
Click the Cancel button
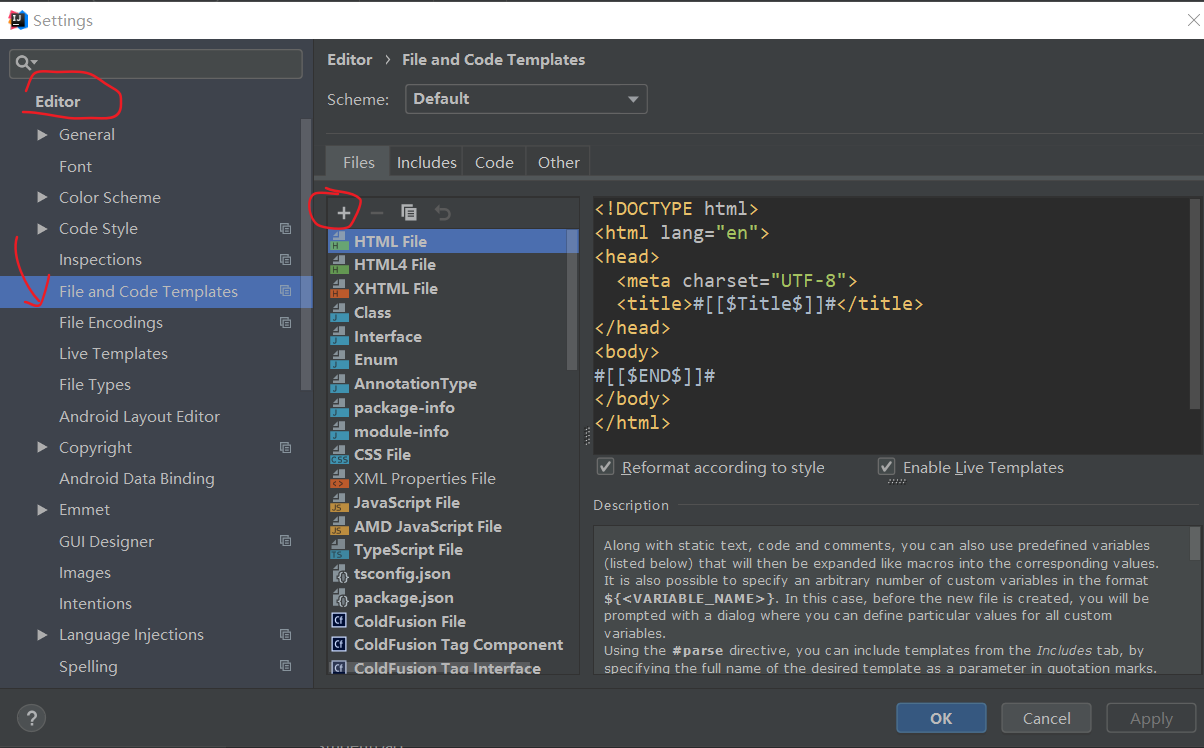coord(1046,718)
